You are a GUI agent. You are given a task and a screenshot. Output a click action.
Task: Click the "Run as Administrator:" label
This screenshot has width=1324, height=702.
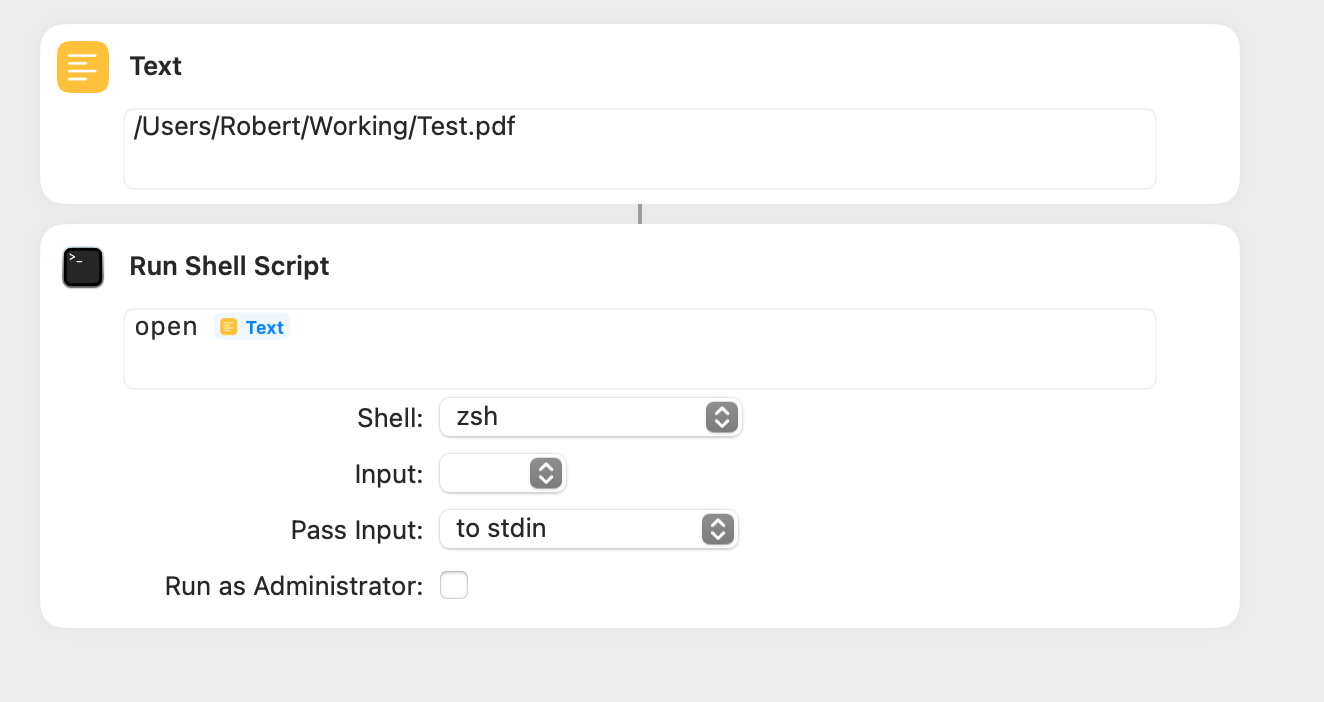tap(294, 586)
